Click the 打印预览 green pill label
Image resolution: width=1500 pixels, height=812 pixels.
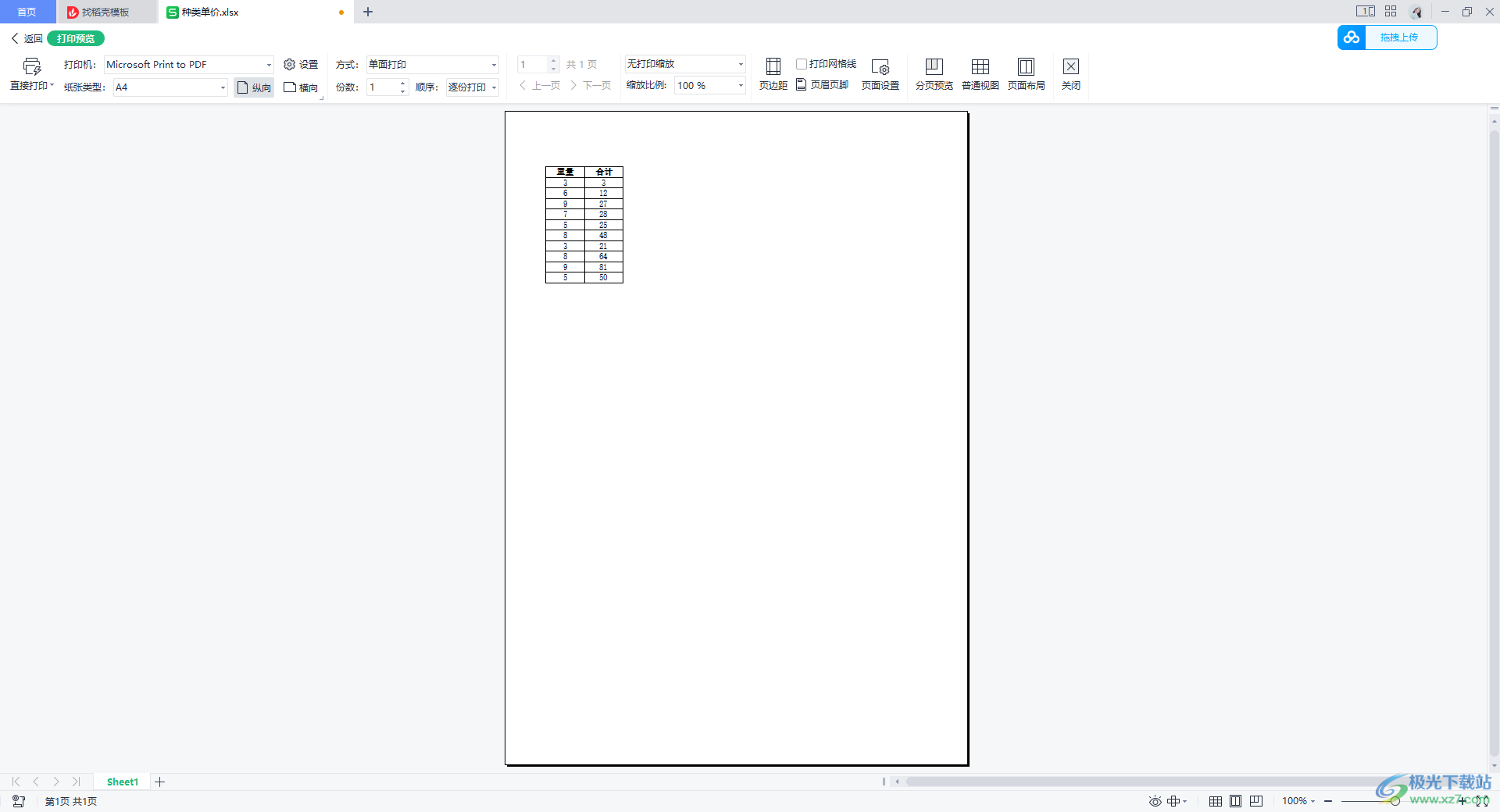coord(76,38)
